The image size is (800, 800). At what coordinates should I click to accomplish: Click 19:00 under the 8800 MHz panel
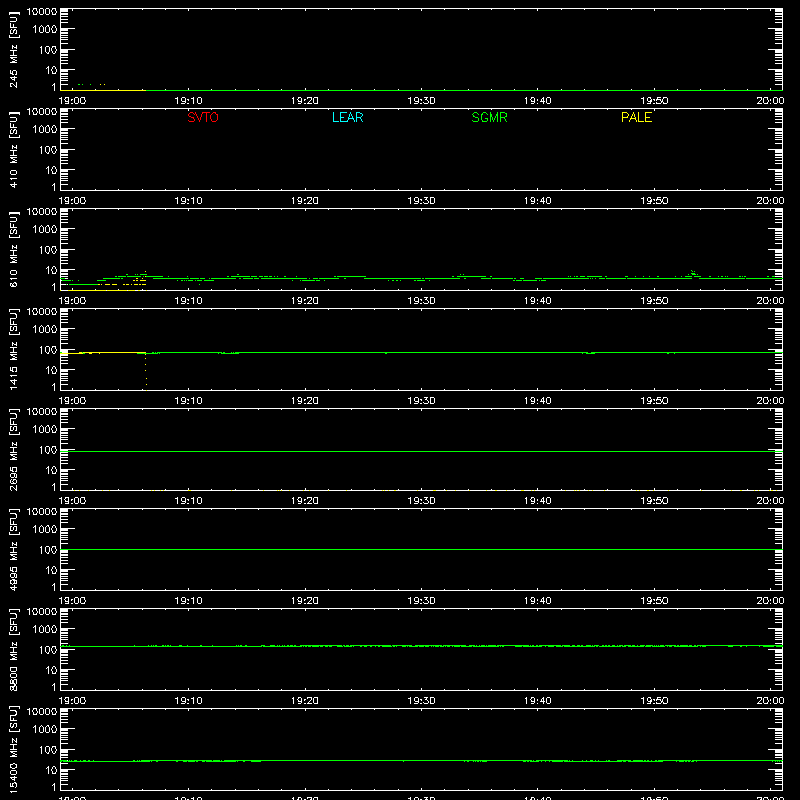pos(72,701)
